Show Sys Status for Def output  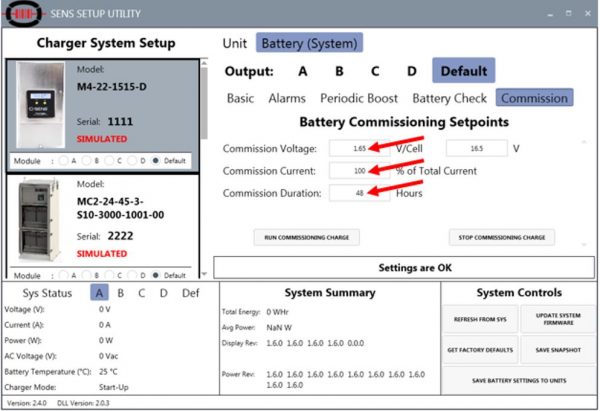coord(191,293)
